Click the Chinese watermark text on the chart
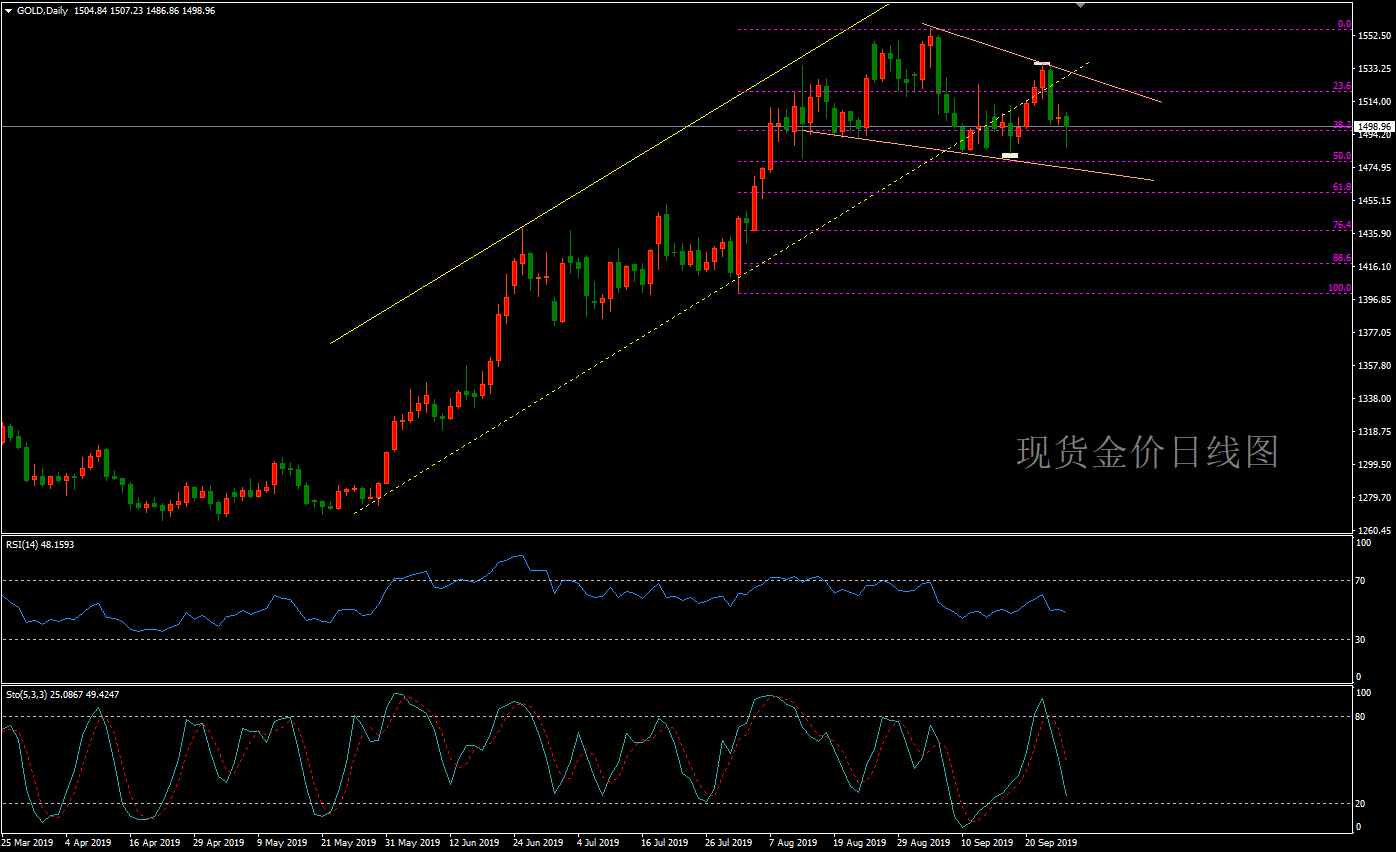The image size is (1396, 852). [x=1147, y=452]
